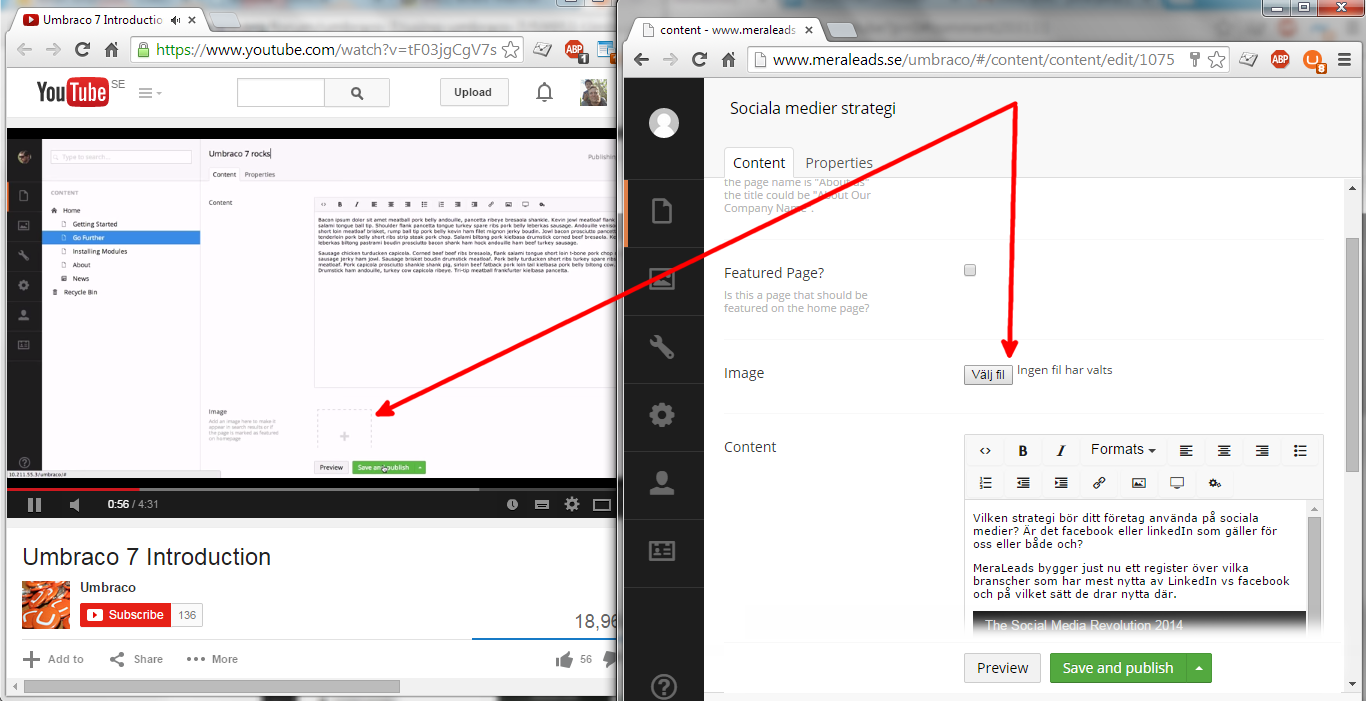Viewport: 1366px width, 701px height.
Task: Switch to the Properties tab
Action: coord(839,163)
